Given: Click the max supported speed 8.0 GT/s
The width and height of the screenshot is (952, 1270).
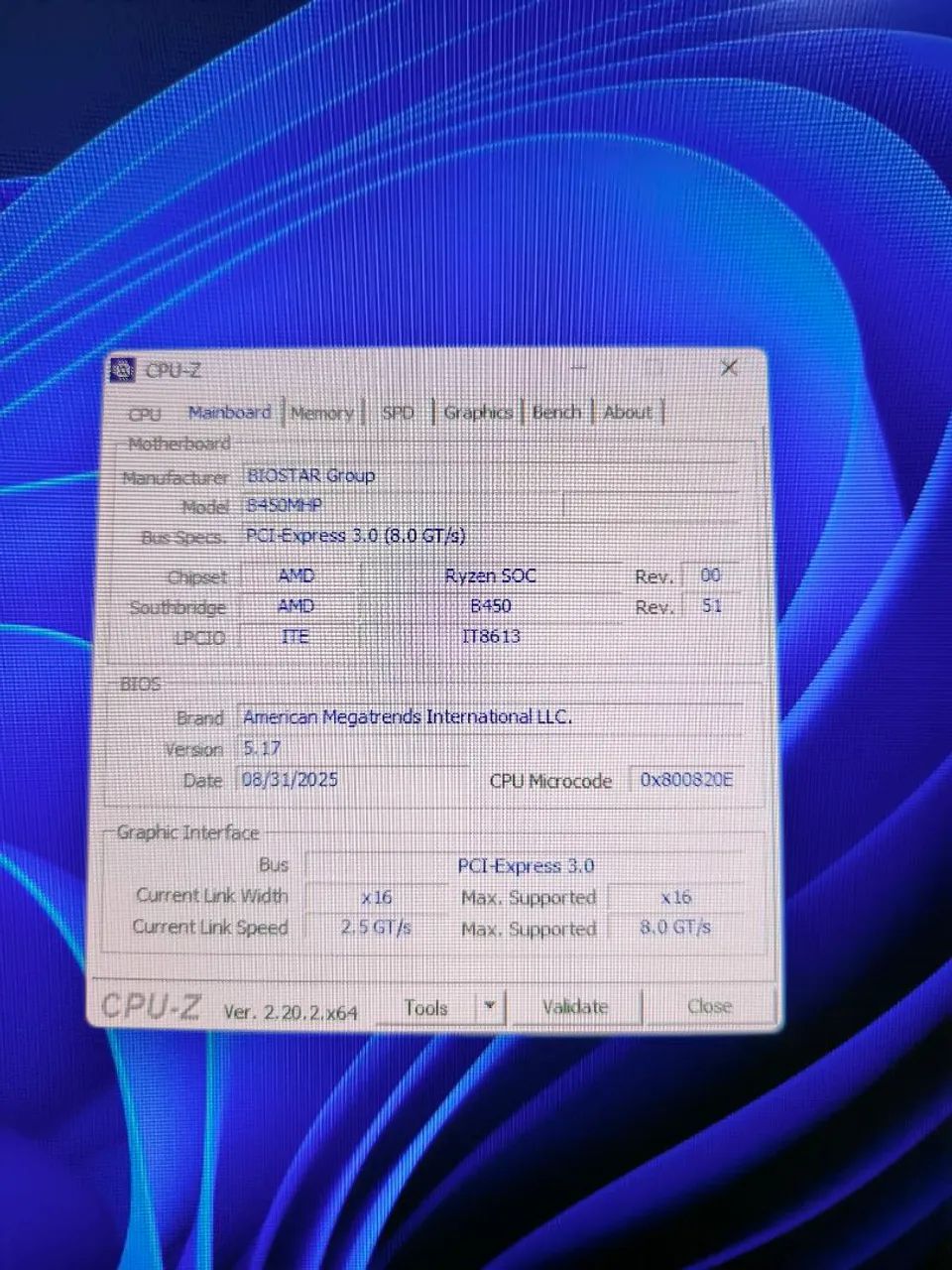Looking at the screenshot, I should pos(675,928).
